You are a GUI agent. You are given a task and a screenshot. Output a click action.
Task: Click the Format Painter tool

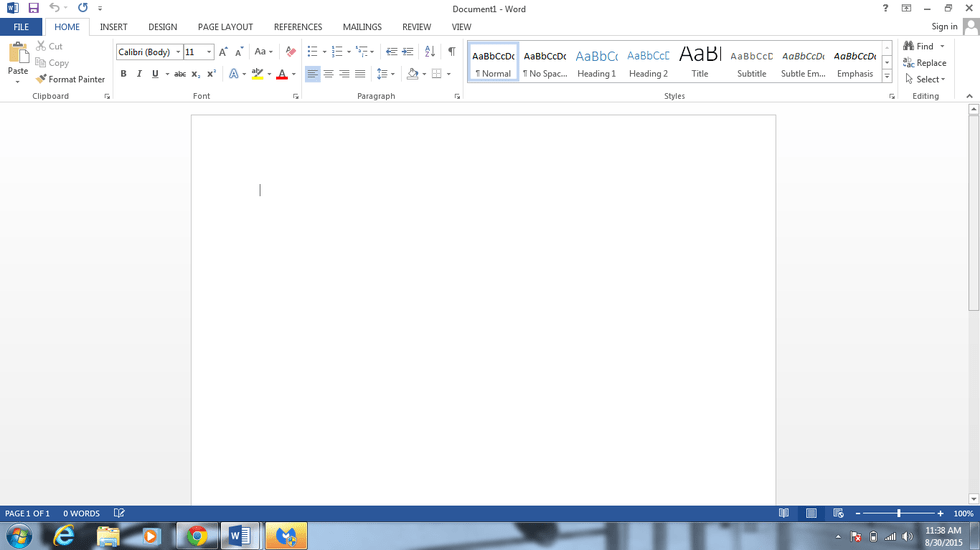point(70,79)
